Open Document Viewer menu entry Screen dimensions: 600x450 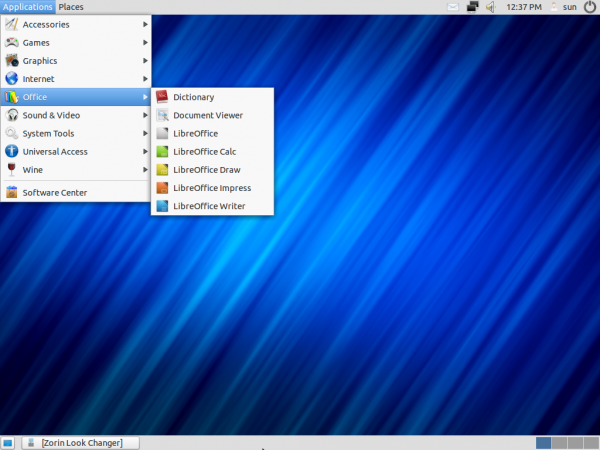[212, 115]
